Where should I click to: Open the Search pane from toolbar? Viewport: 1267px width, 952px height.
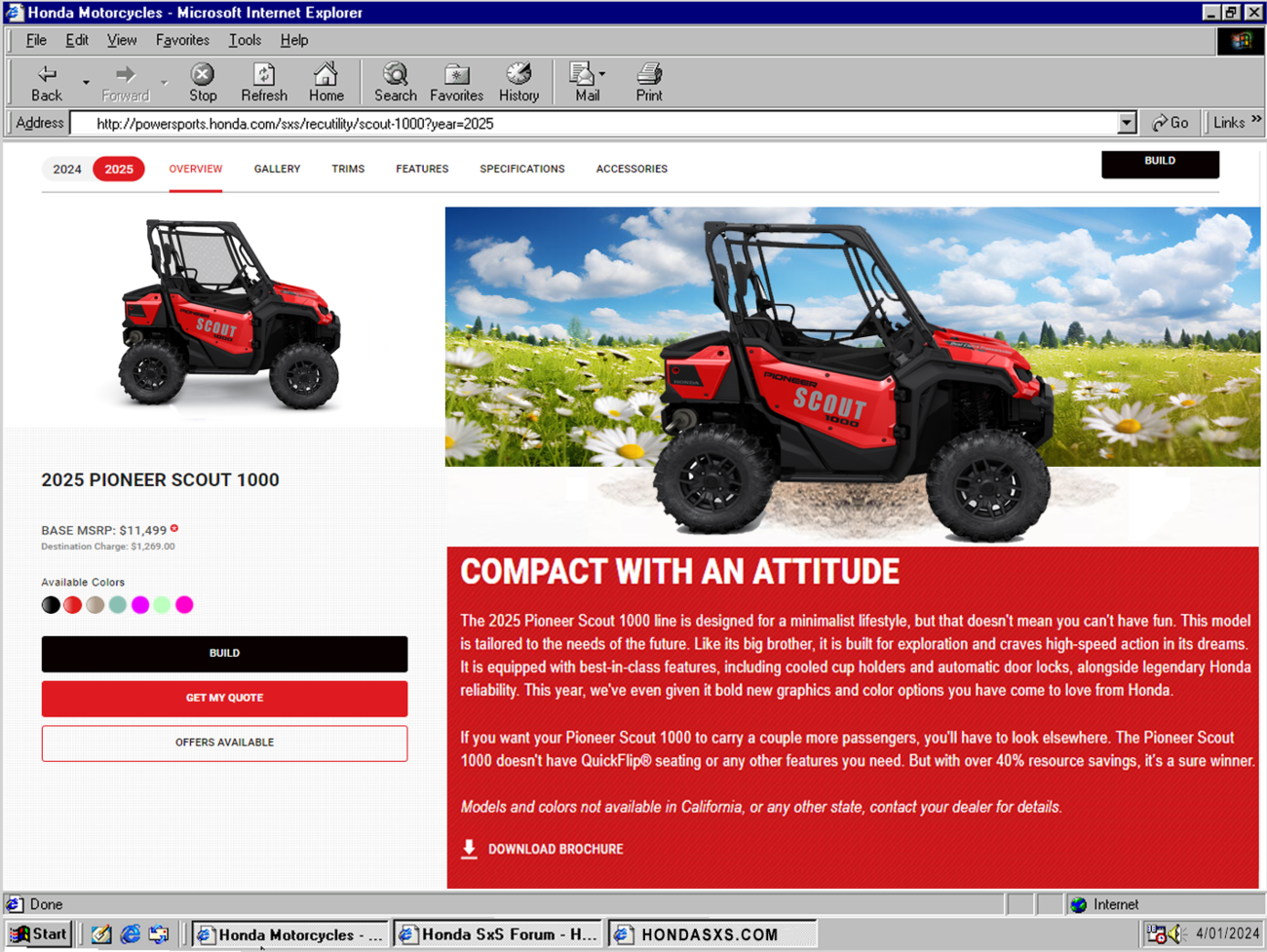click(x=395, y=74)
